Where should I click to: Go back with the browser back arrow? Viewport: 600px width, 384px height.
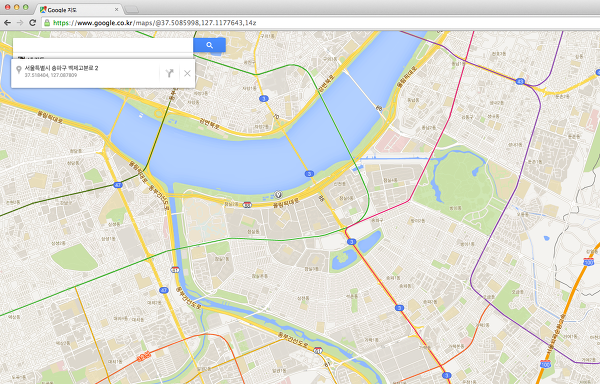(7, 23)
